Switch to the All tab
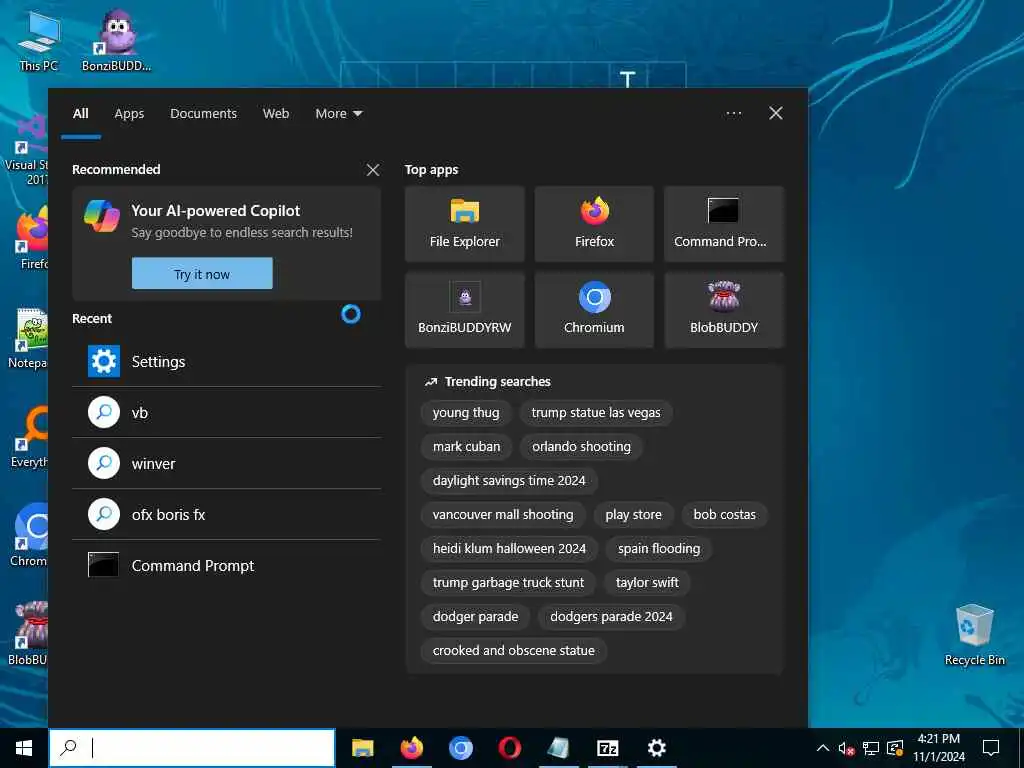 [x=81, y=114]
